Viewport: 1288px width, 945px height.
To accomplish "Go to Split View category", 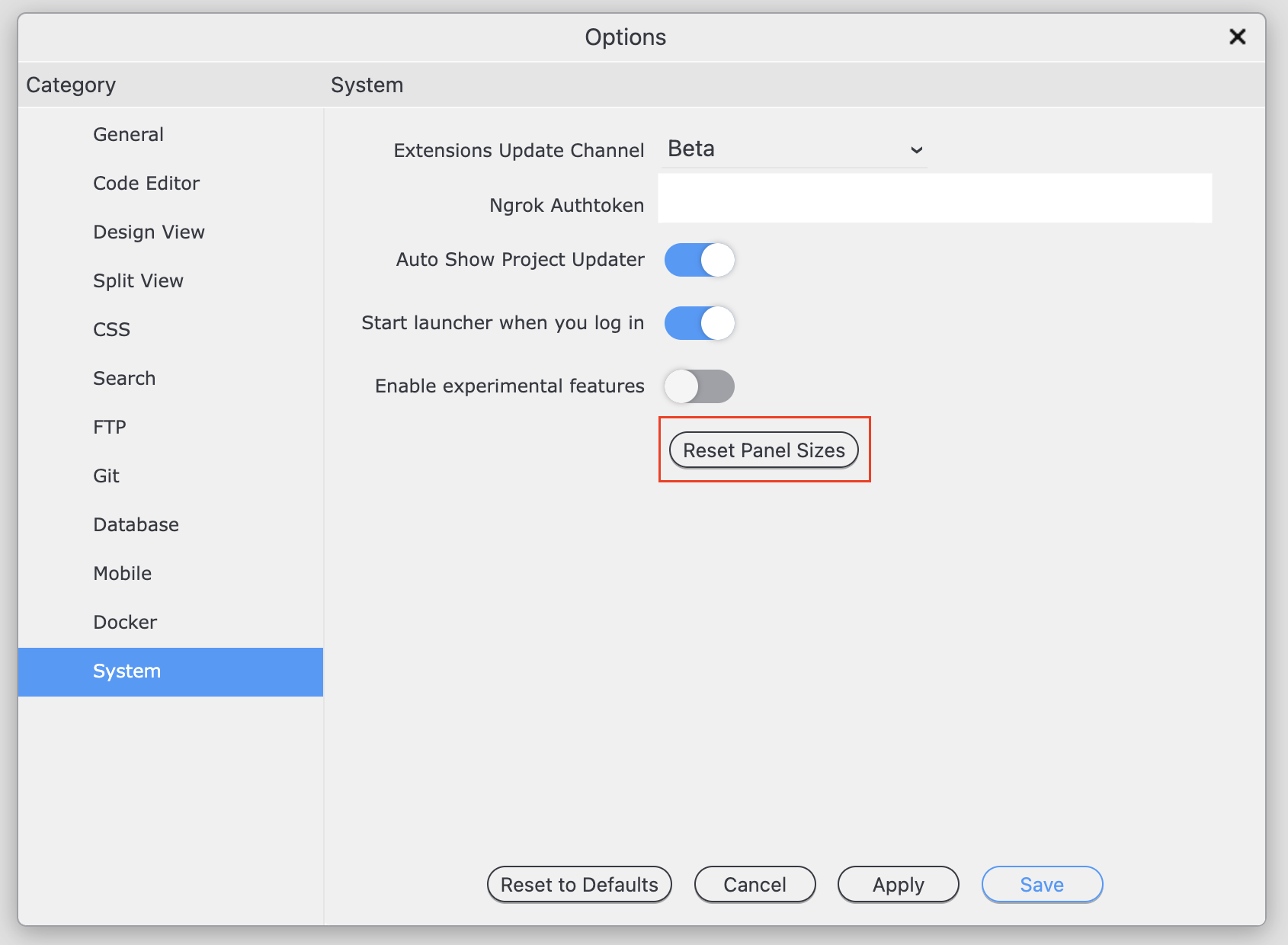I will [x=138, y=281].
